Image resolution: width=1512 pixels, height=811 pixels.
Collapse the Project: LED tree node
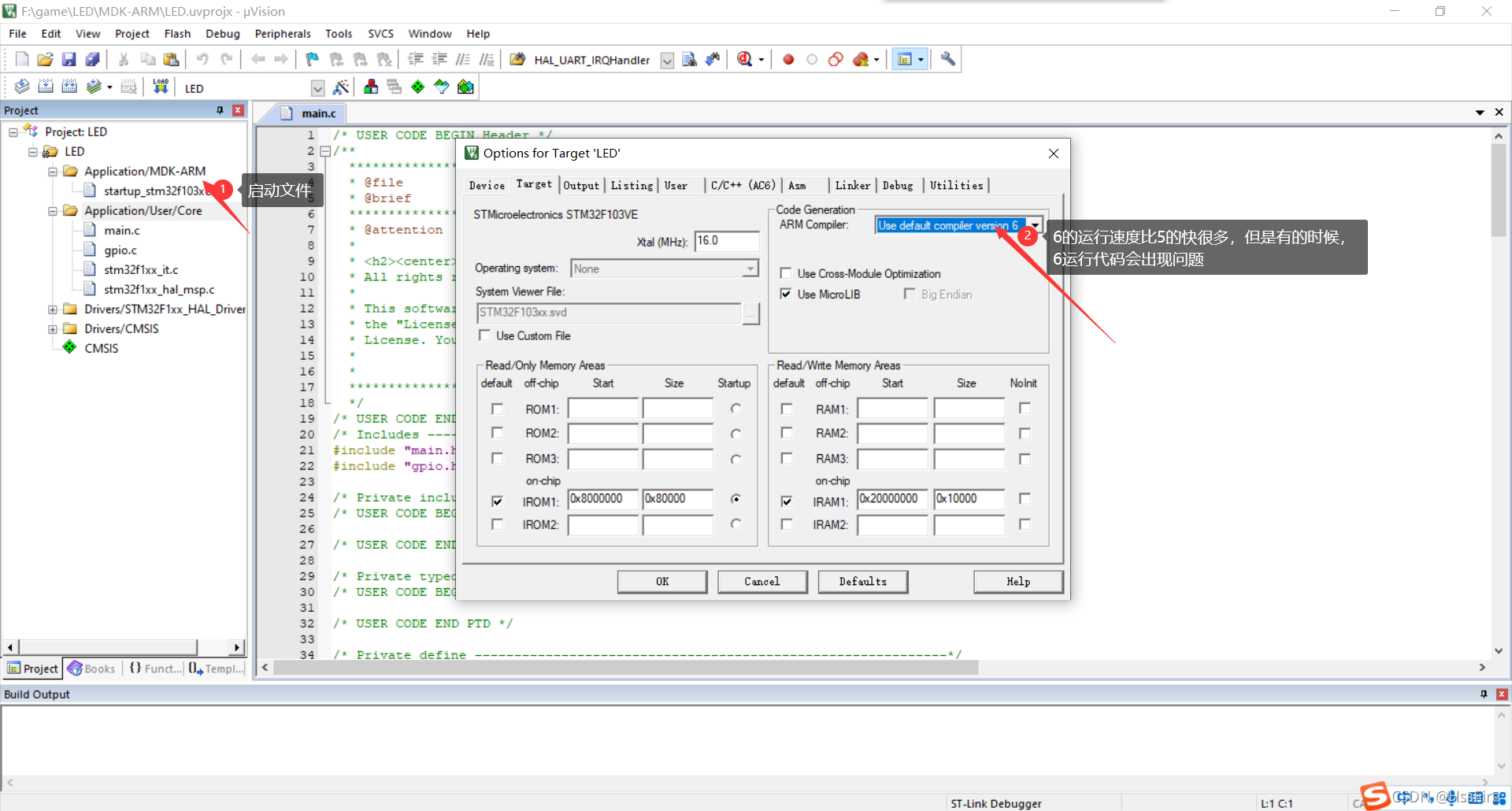point(13,132)
